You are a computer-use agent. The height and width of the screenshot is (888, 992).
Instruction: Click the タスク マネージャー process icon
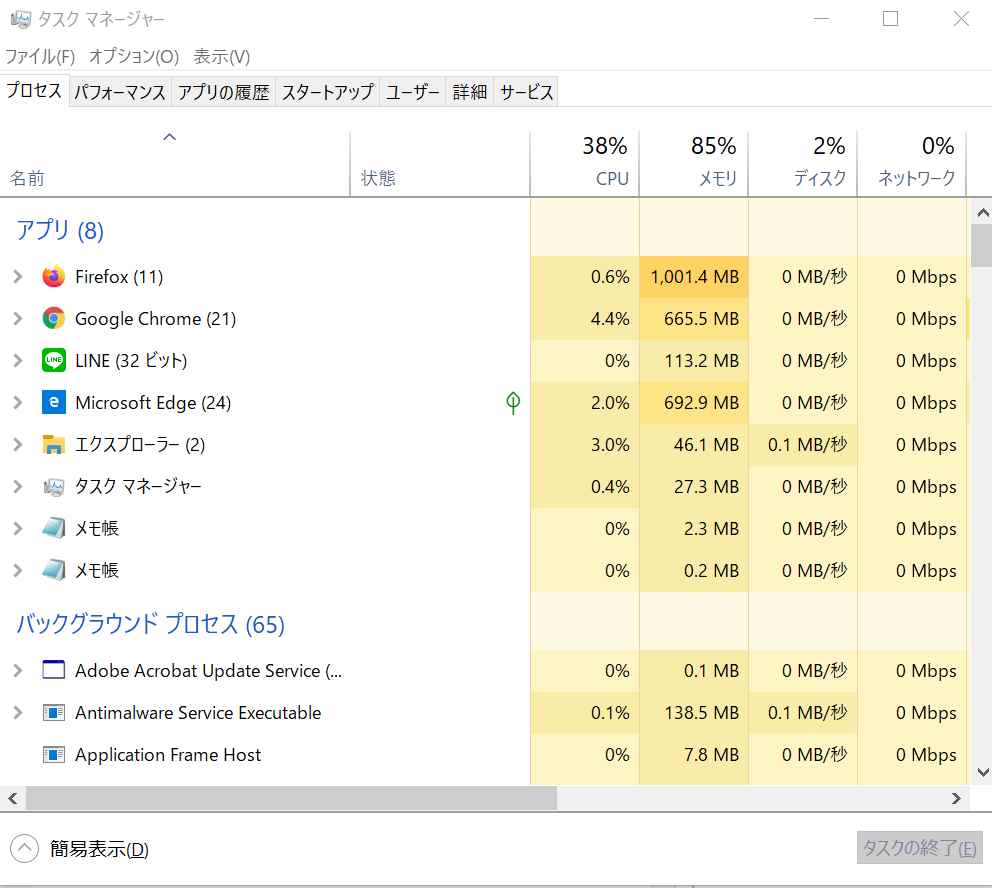tap(54, 487)
